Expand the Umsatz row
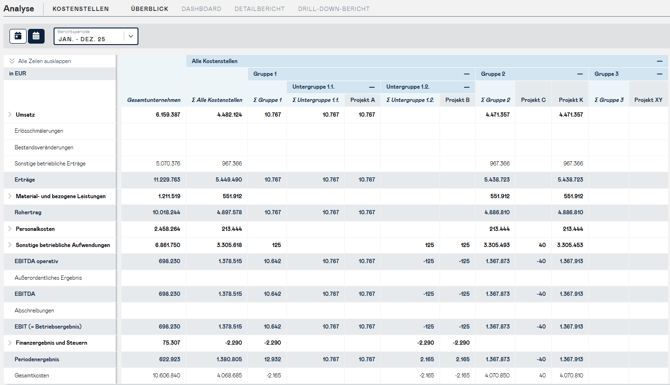 click(x=10, y=115)
